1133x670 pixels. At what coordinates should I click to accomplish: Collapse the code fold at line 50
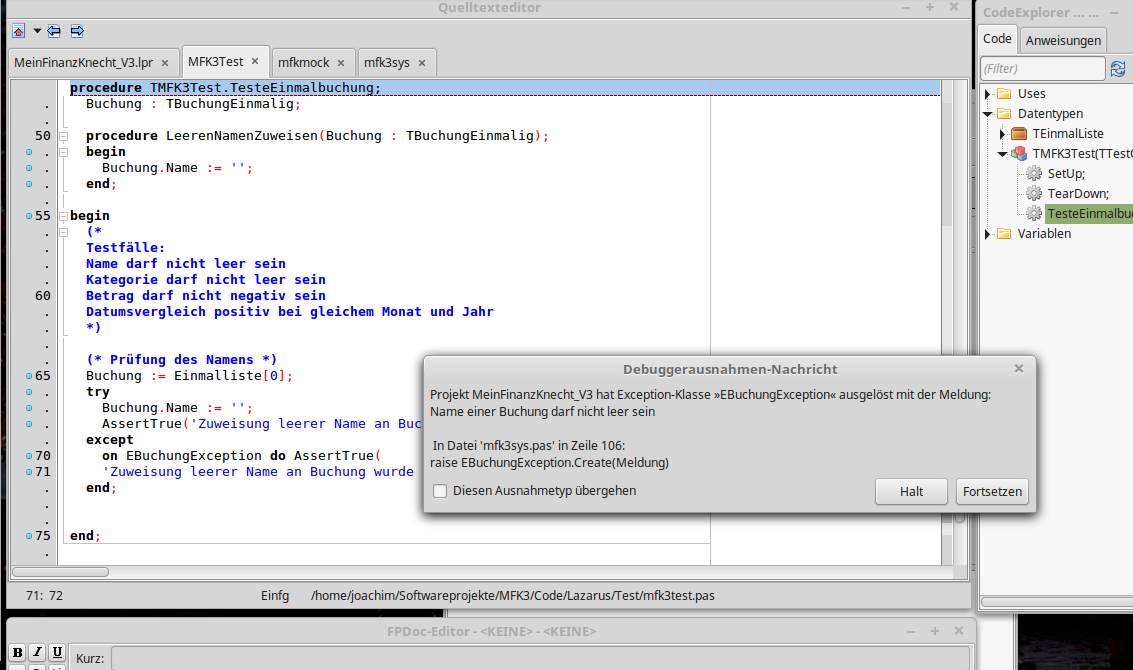click(62, 136)
